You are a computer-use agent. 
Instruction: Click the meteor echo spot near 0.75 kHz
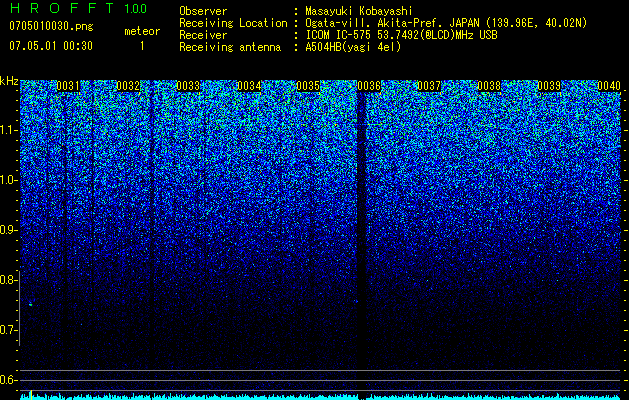click(x=30, y=305)
